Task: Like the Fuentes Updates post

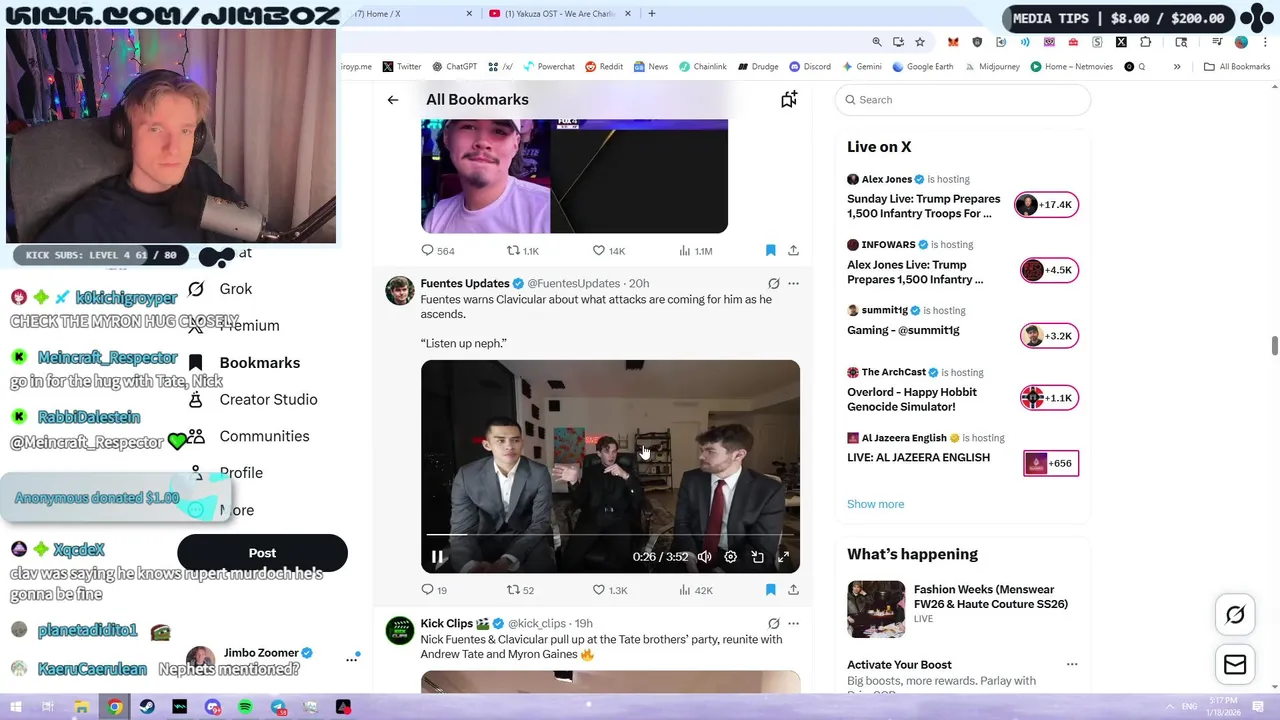Action: (x=609, y=590)
